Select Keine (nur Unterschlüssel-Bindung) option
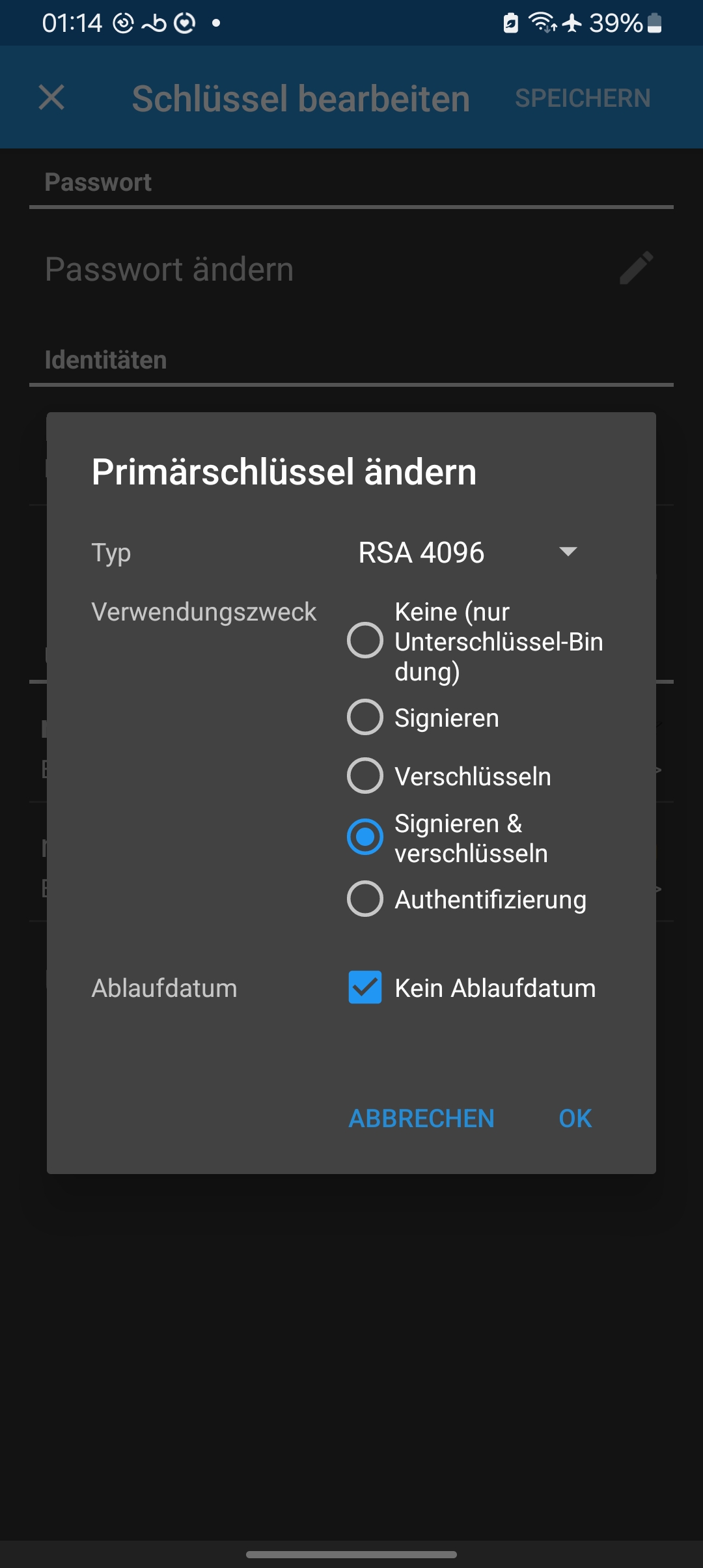Screen dimensions: 703x1568 (x=365, y=641)
